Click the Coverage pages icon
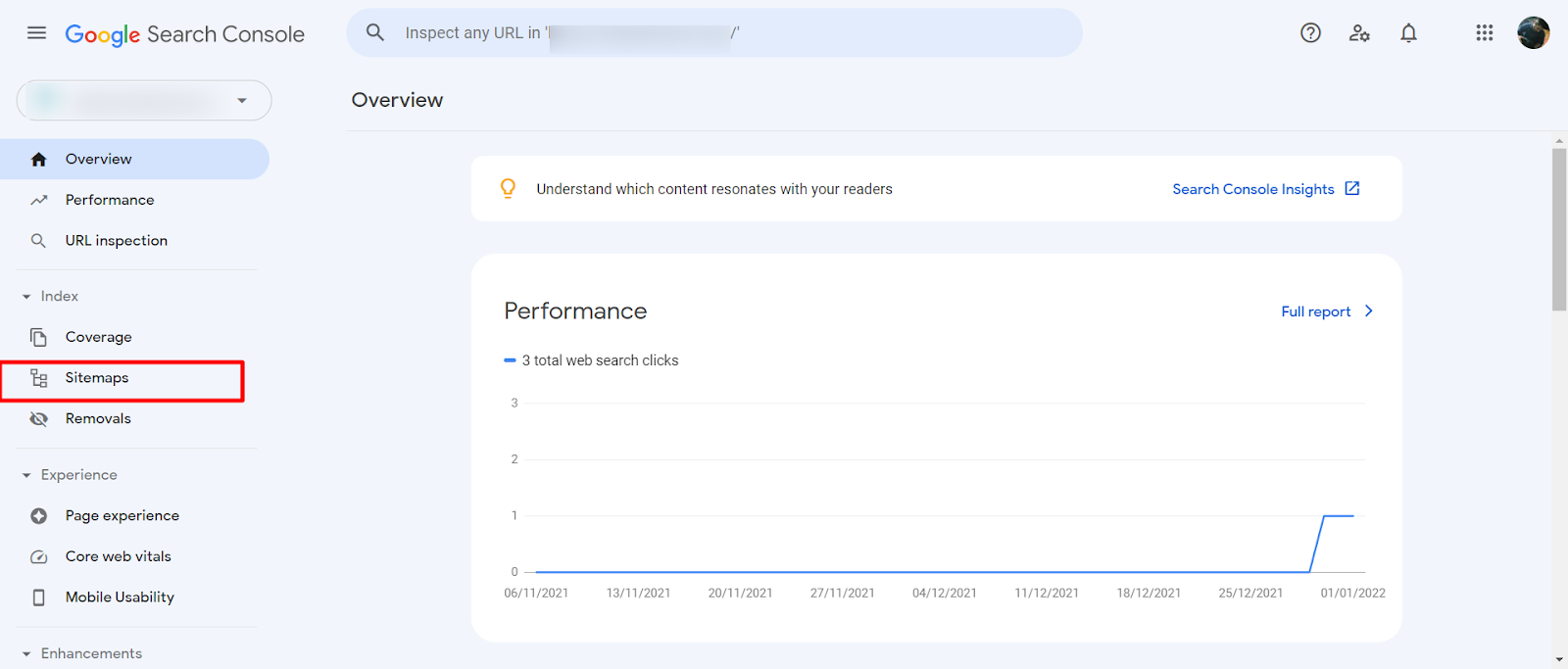The image size is (1568, 669). click(x=38, y=337)
